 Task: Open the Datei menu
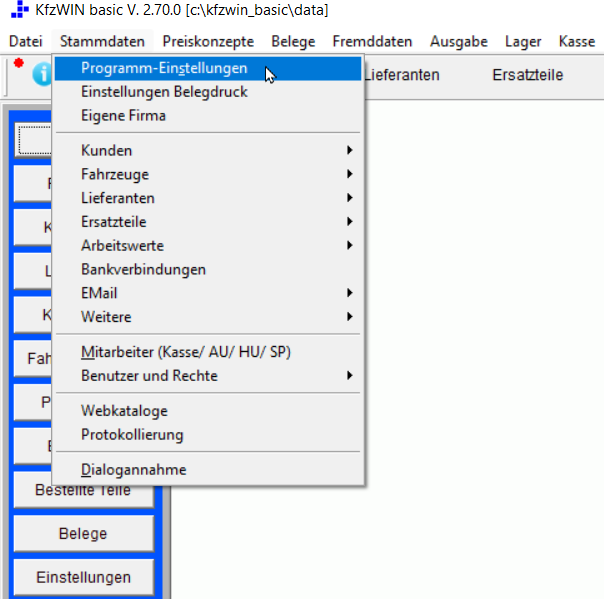tap(25, 41)
